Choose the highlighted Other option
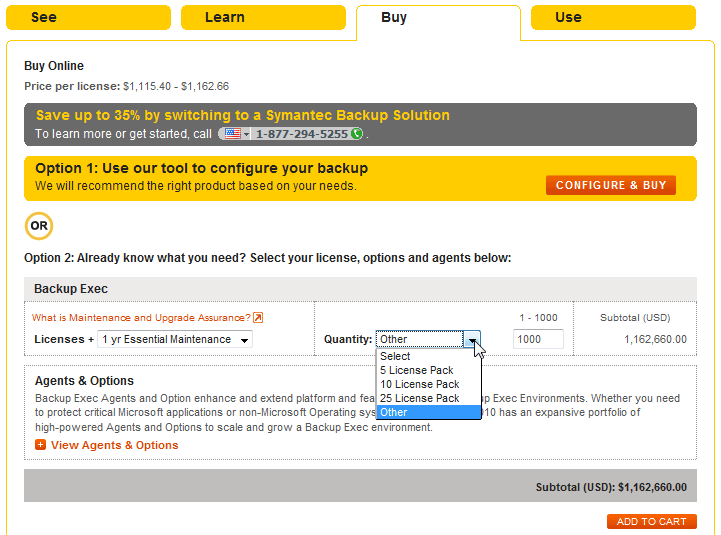Image resolution: width=721 pixels, height=535 pixels. 428,412
